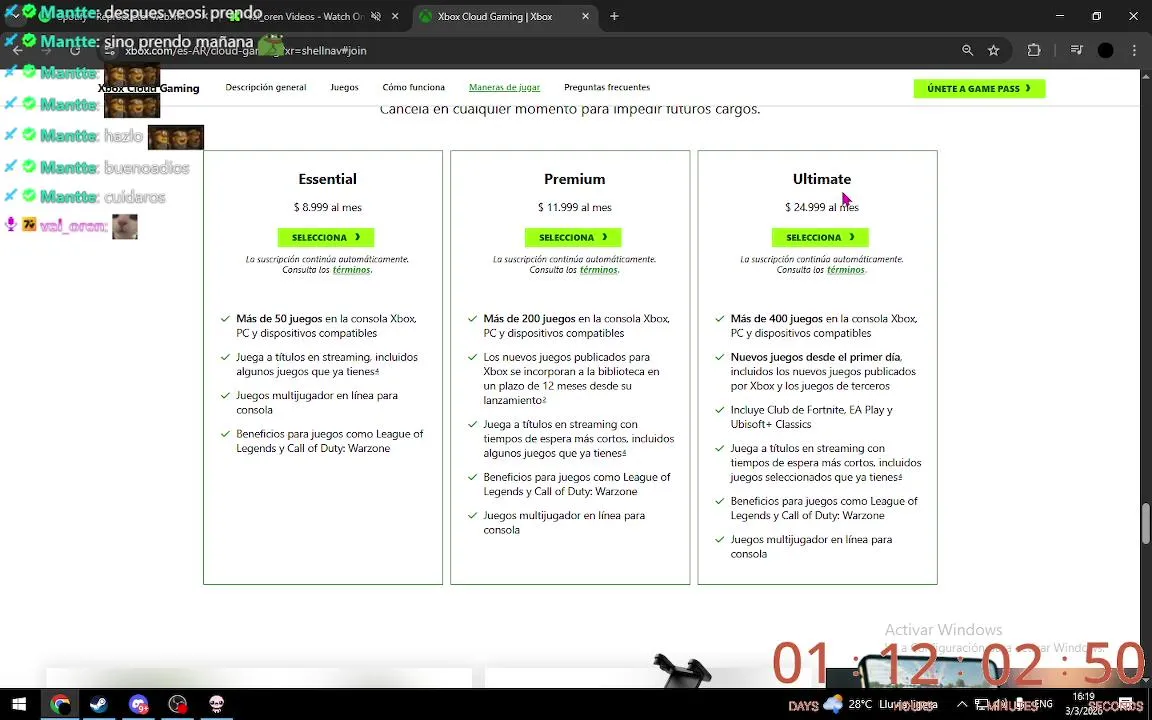Viewport: 1152px width, 720px height.
Task: Open the Chrome profile avatar
Action: pyautogui.click(x=1105, y=51)
